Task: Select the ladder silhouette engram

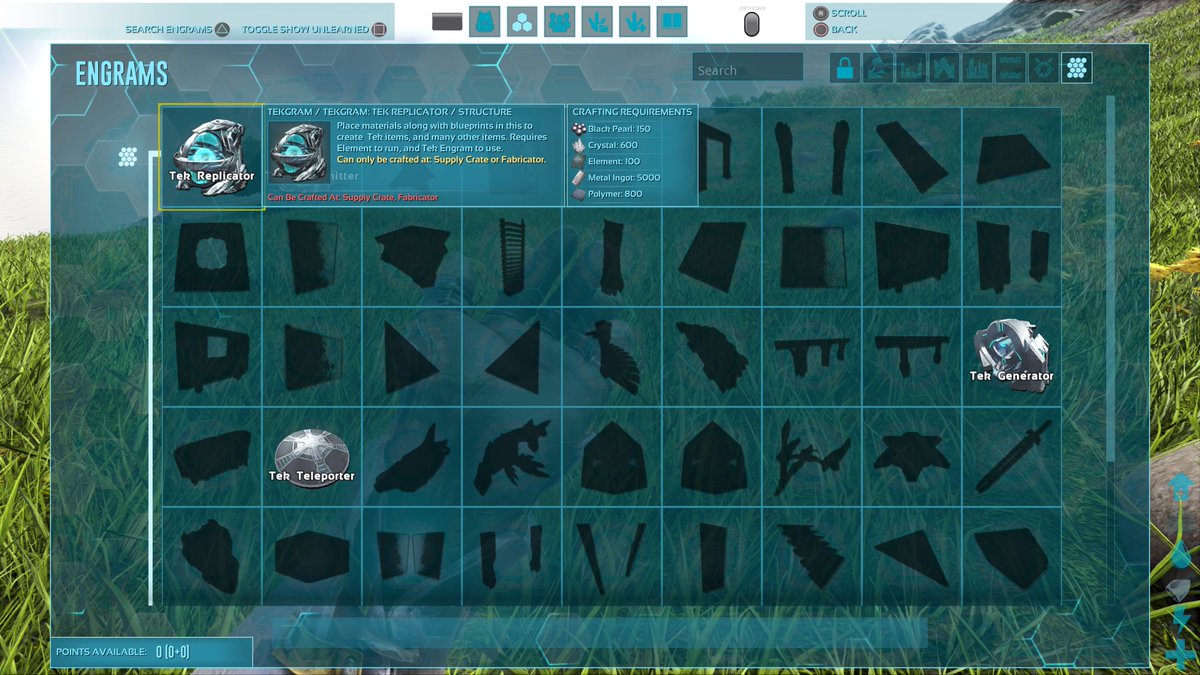Action: coord(512,257)
